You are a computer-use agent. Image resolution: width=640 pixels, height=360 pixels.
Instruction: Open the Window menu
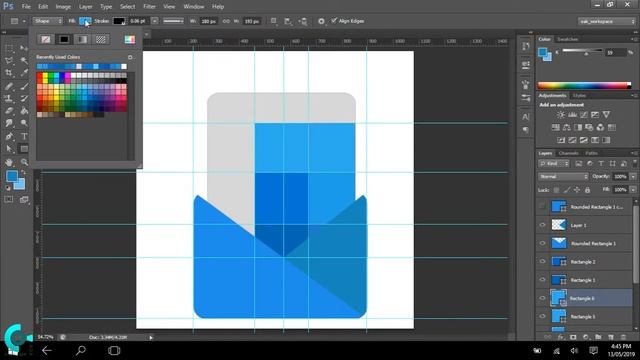click(193, 7)
